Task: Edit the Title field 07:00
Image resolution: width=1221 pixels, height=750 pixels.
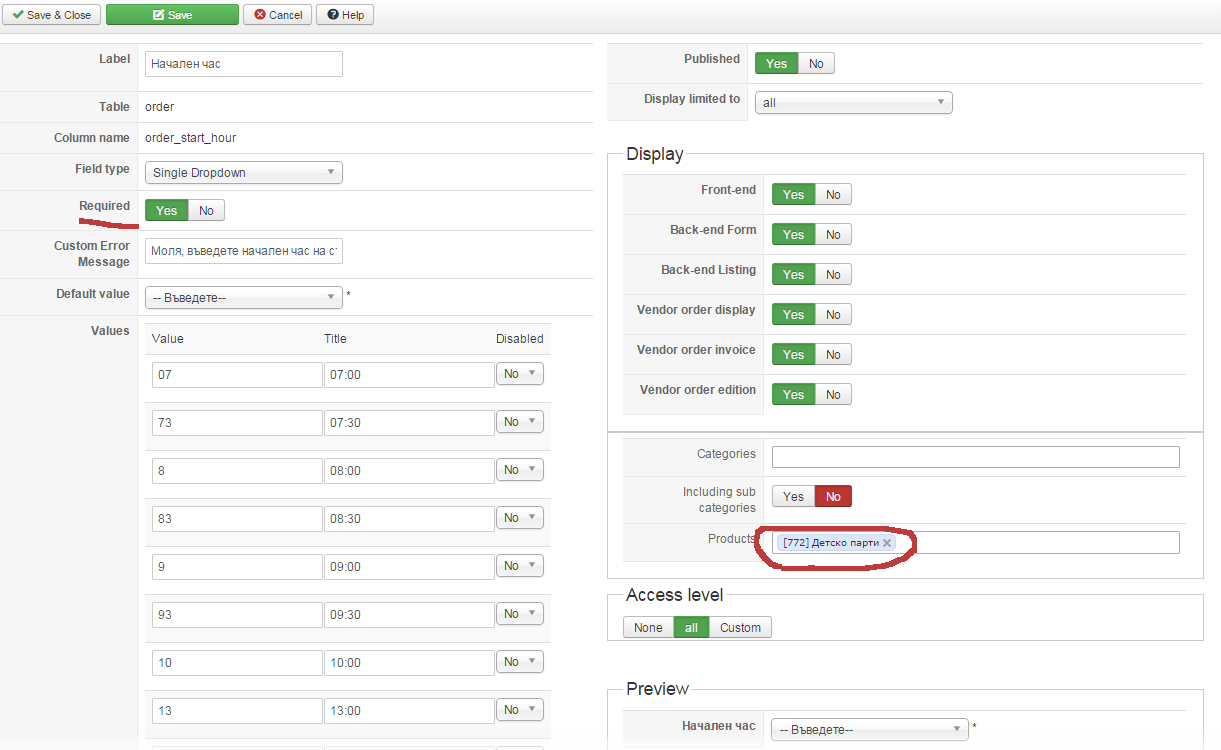Action: pos(409,375)
